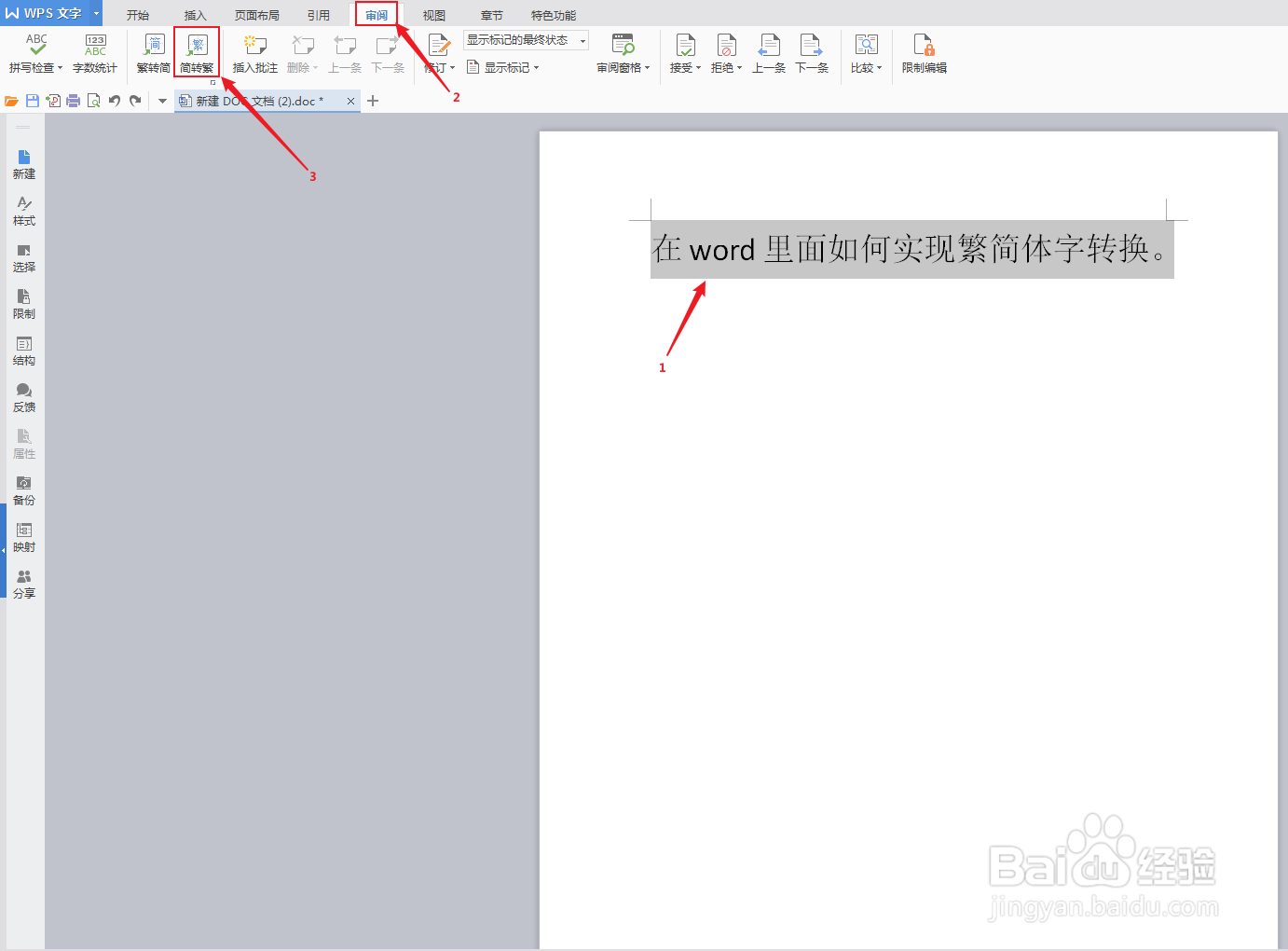Click the print icon in the quick access bar

(74, 101)
